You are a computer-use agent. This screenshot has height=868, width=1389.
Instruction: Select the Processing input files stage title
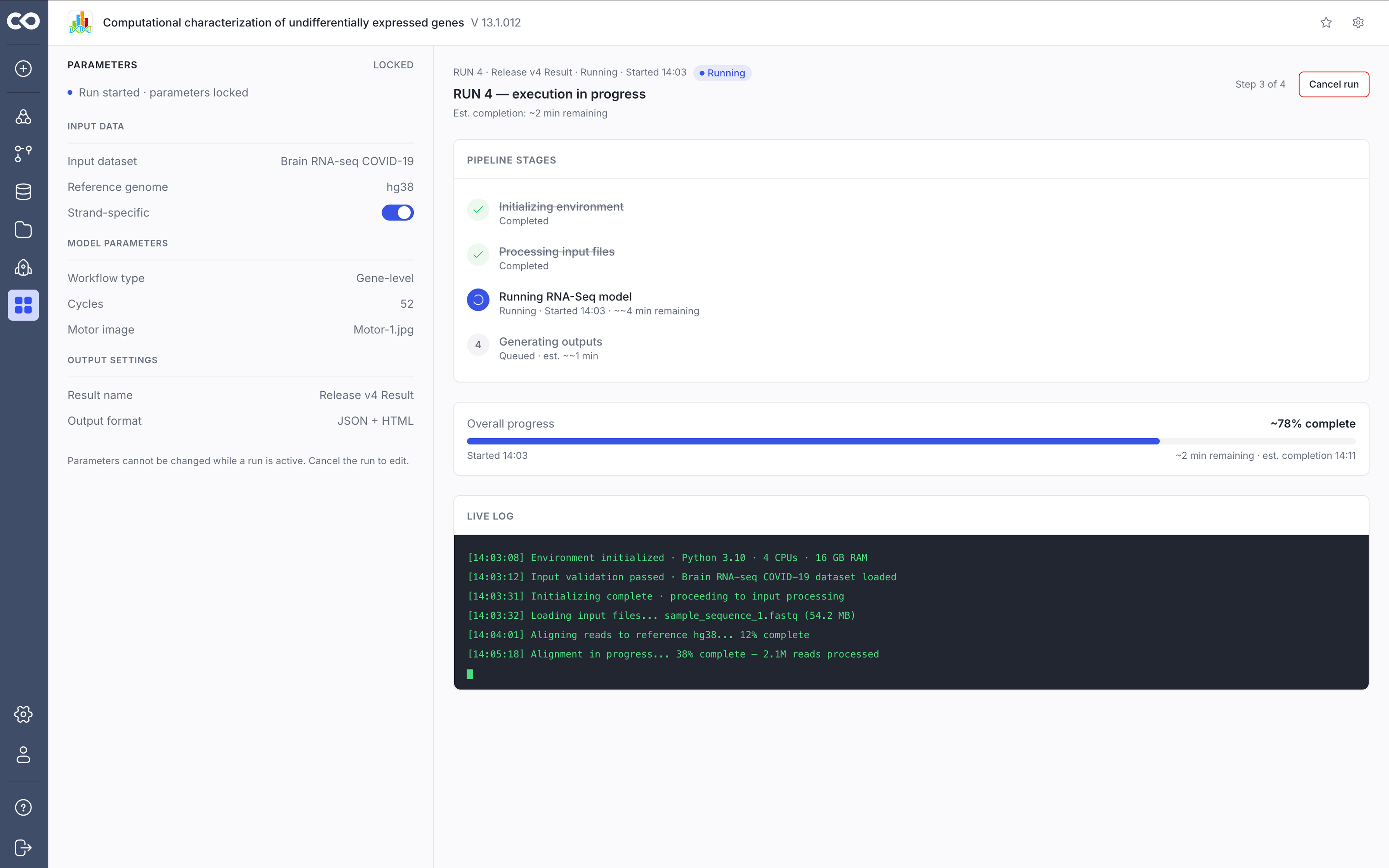tap(557, 252)
